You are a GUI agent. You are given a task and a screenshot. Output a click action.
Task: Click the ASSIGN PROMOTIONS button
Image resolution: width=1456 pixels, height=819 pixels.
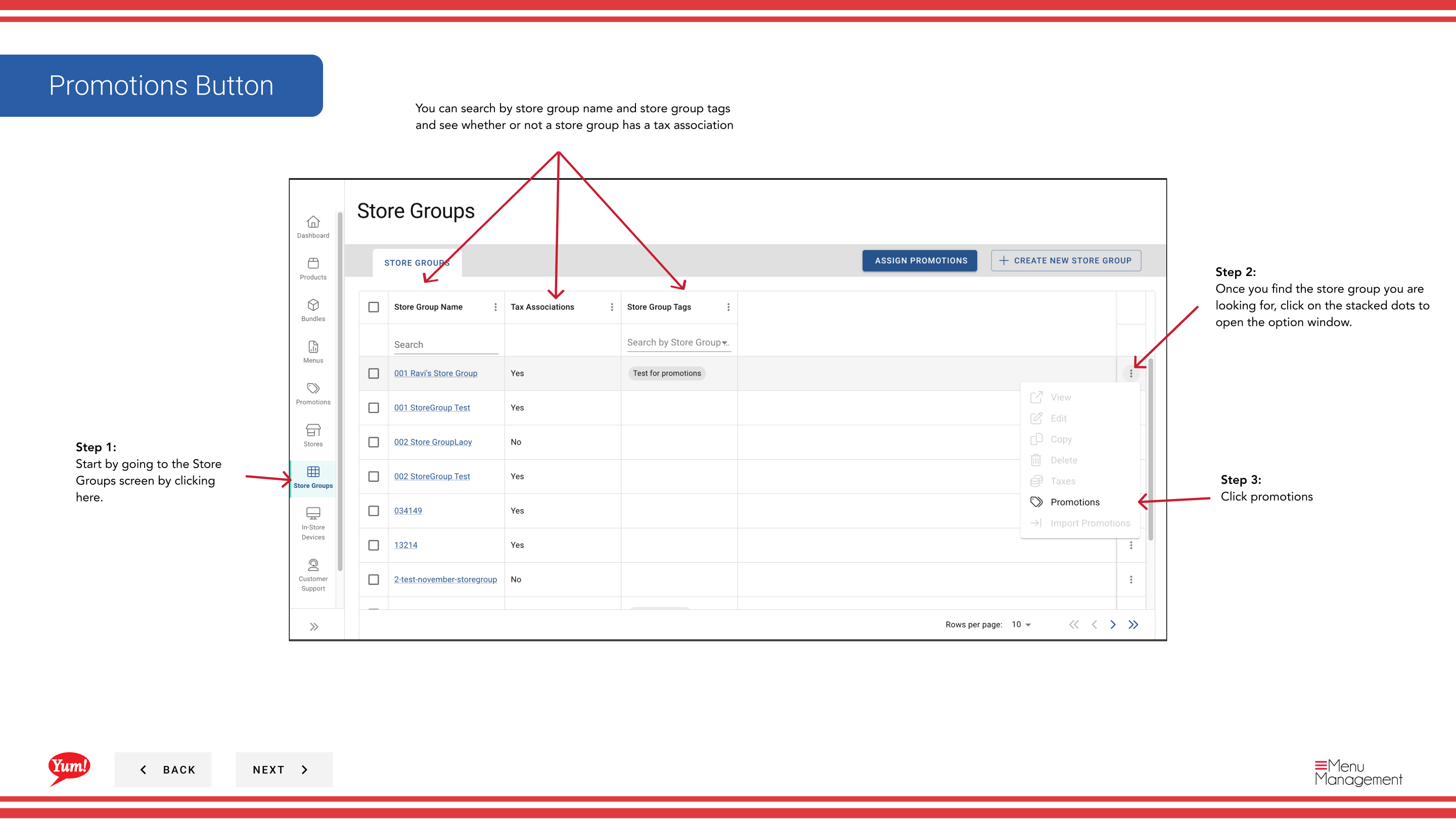[x=920, y=260]
